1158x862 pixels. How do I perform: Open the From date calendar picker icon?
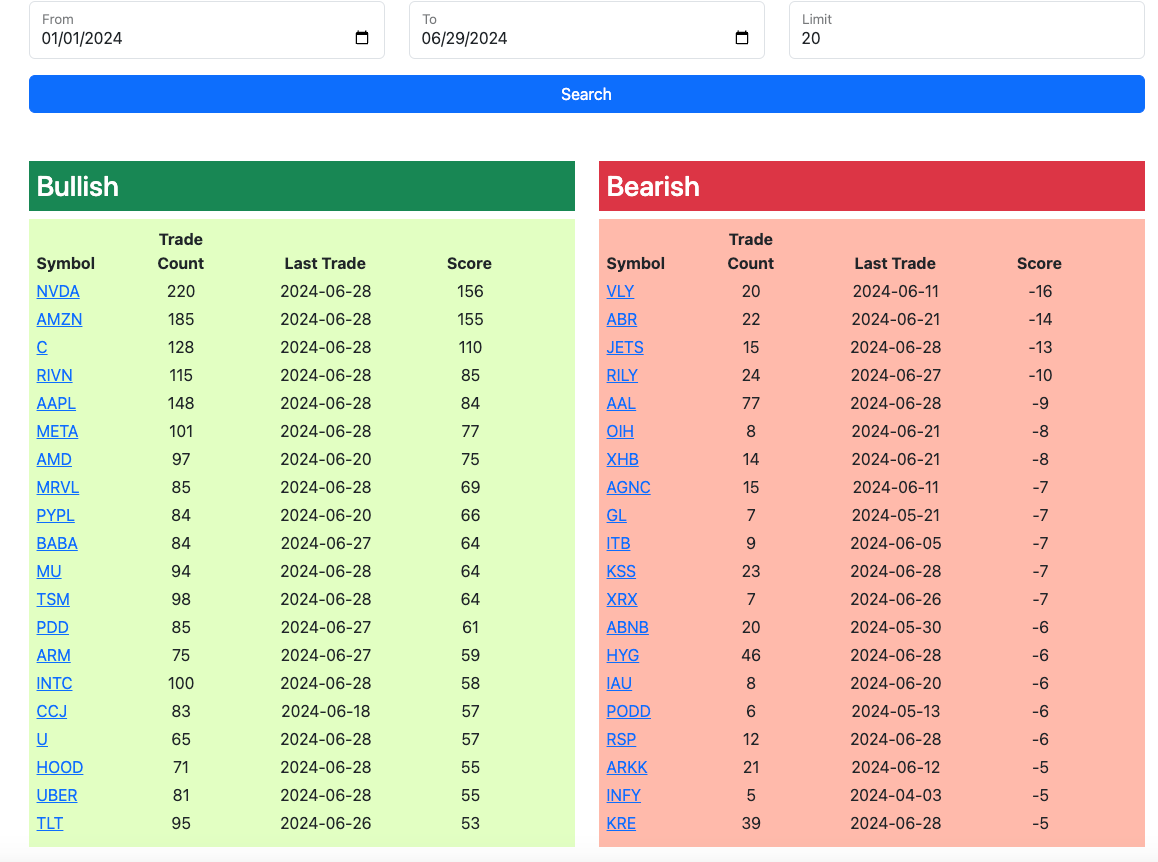(x=362, y=38)
